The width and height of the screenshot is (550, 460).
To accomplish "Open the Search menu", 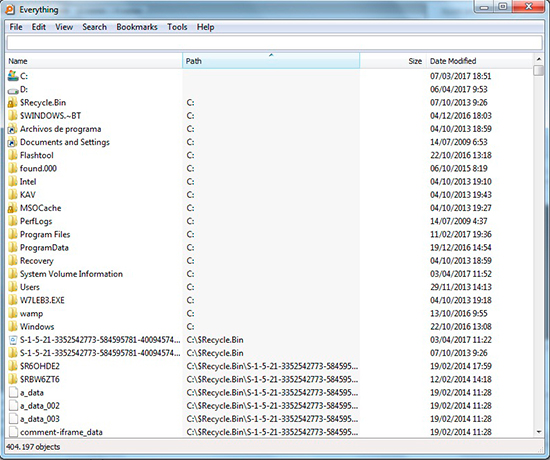I will [94, 27].
